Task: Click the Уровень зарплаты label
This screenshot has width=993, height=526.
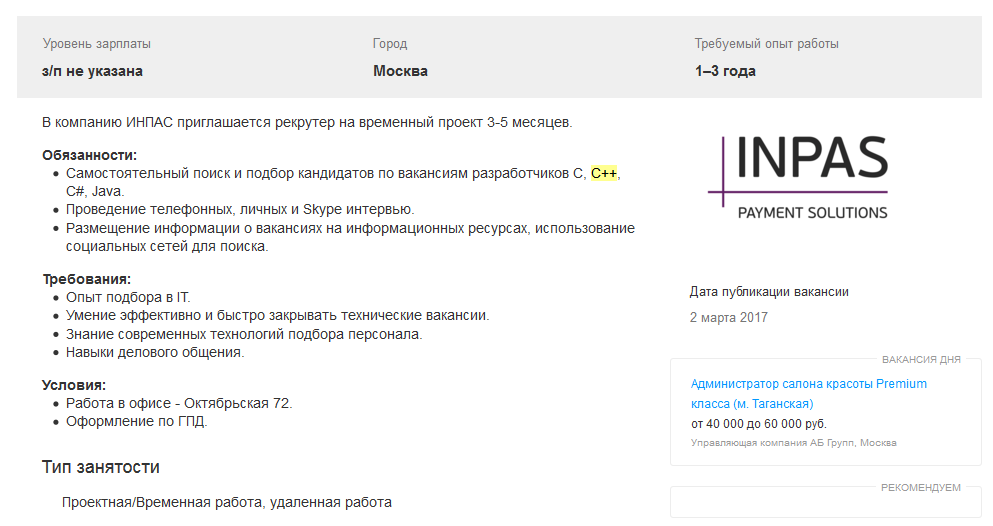Action: click(96, 44)
